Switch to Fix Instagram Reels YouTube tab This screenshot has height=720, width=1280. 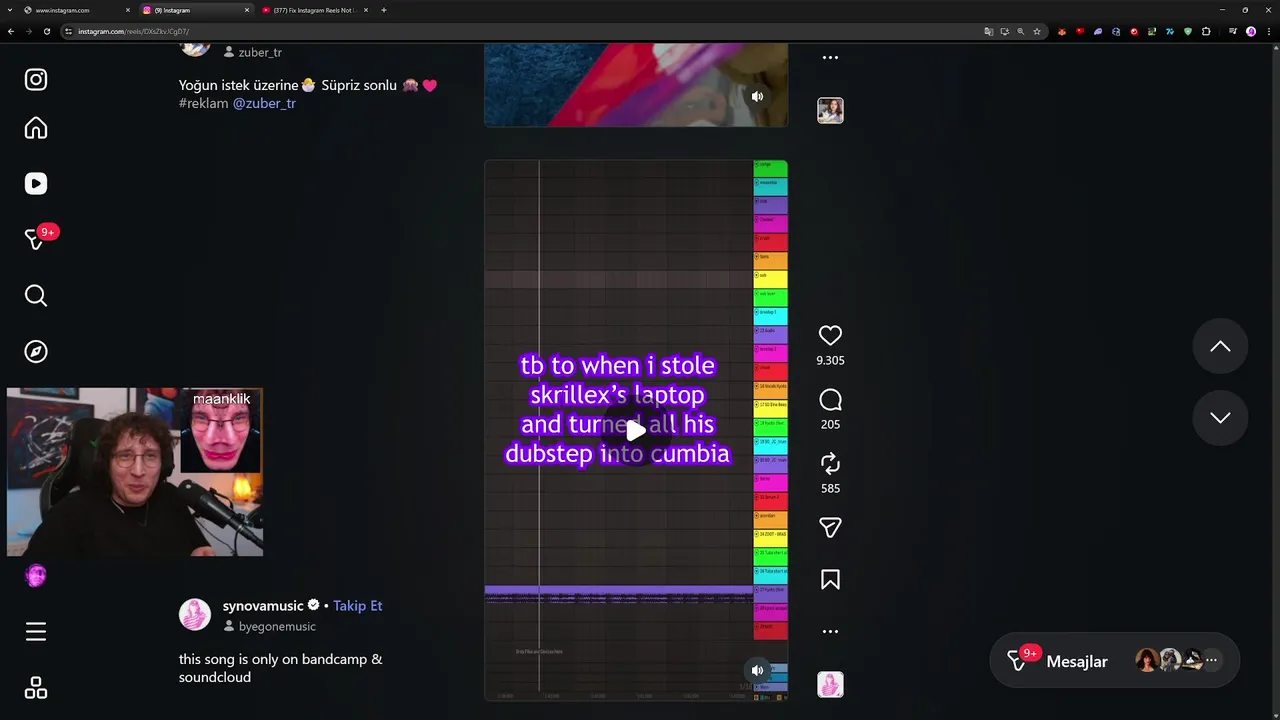click(x=314, y=10)
